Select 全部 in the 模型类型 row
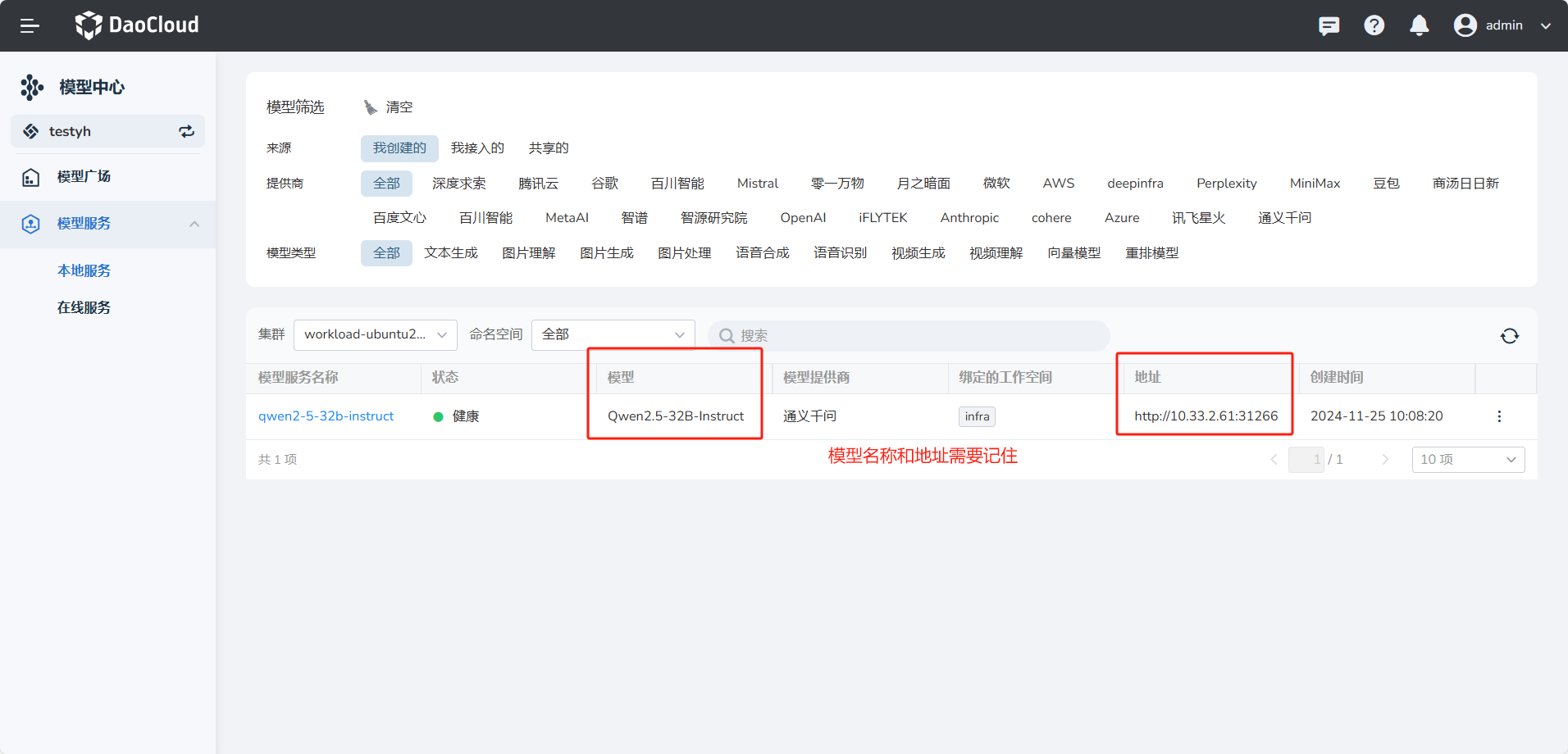Screen dimensions: 1568x754 point(386,253)
